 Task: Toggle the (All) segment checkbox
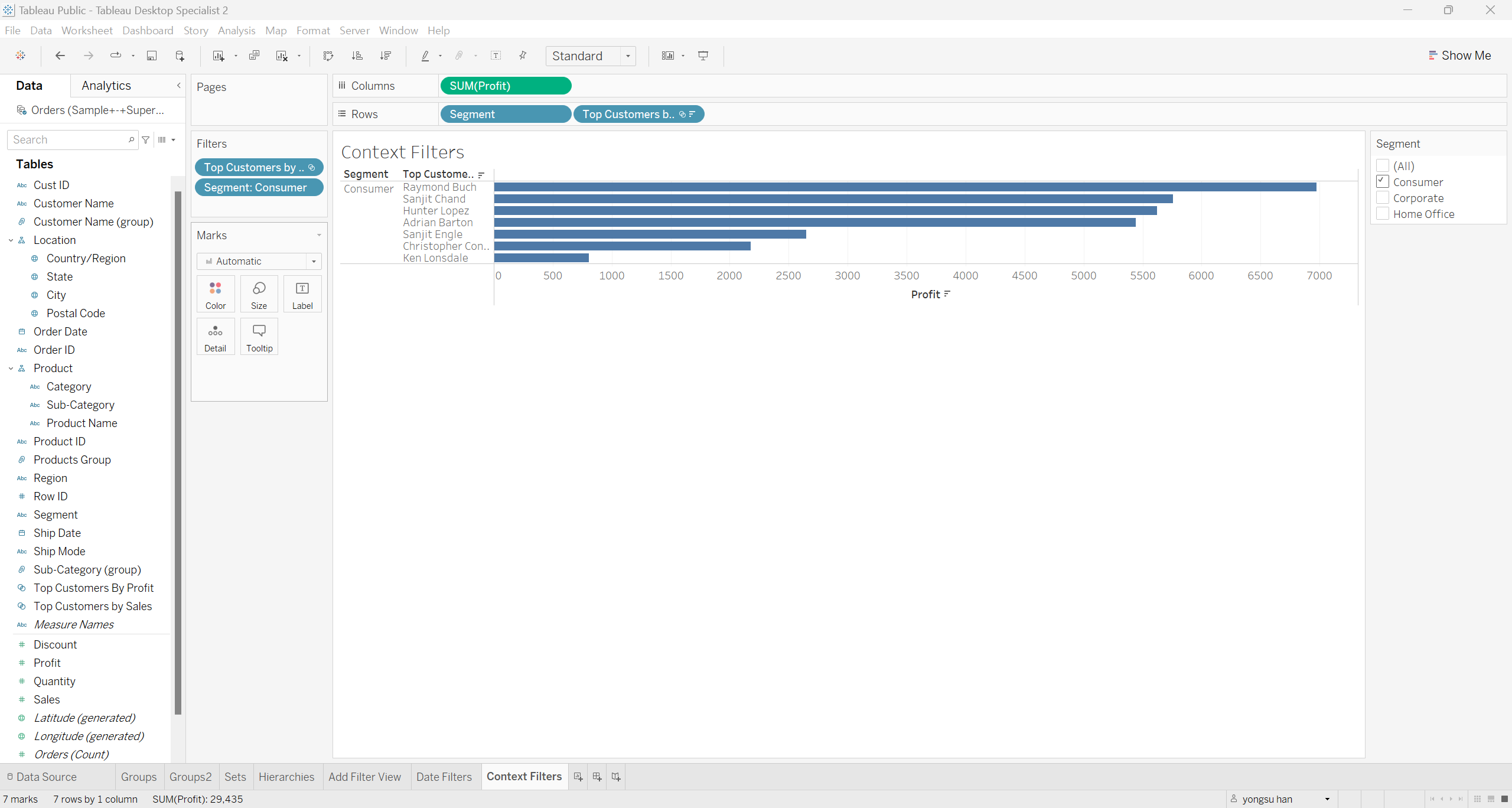pyautogui.click(x=1382, y=166)
